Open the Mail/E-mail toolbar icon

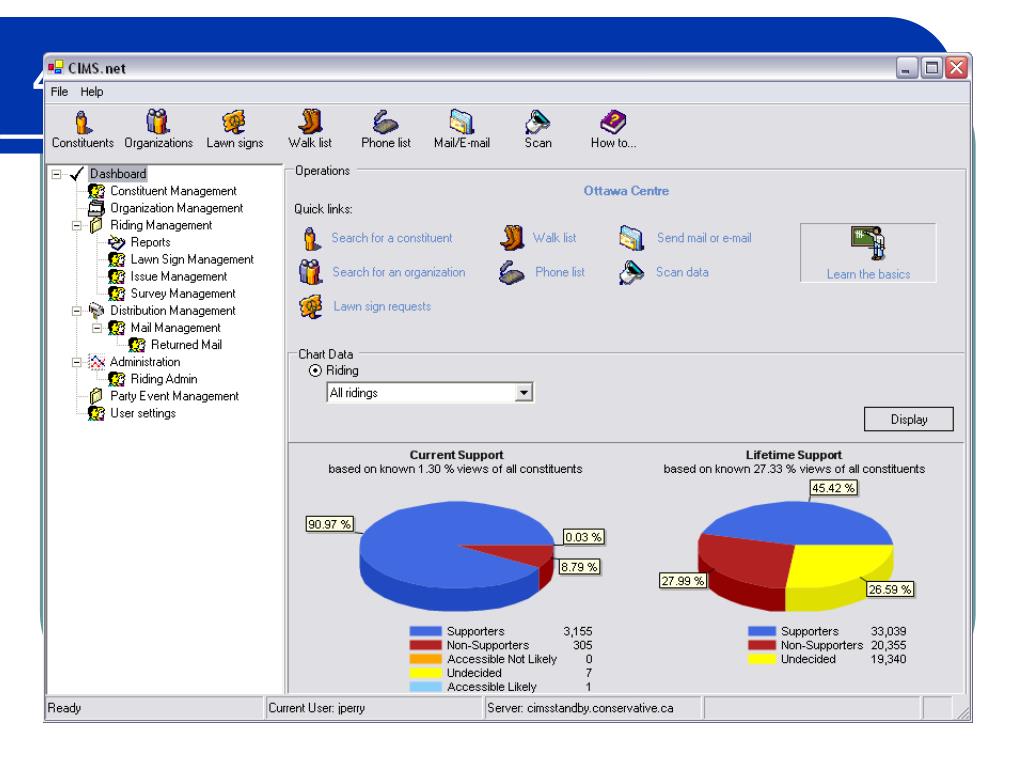pos(461,122)
